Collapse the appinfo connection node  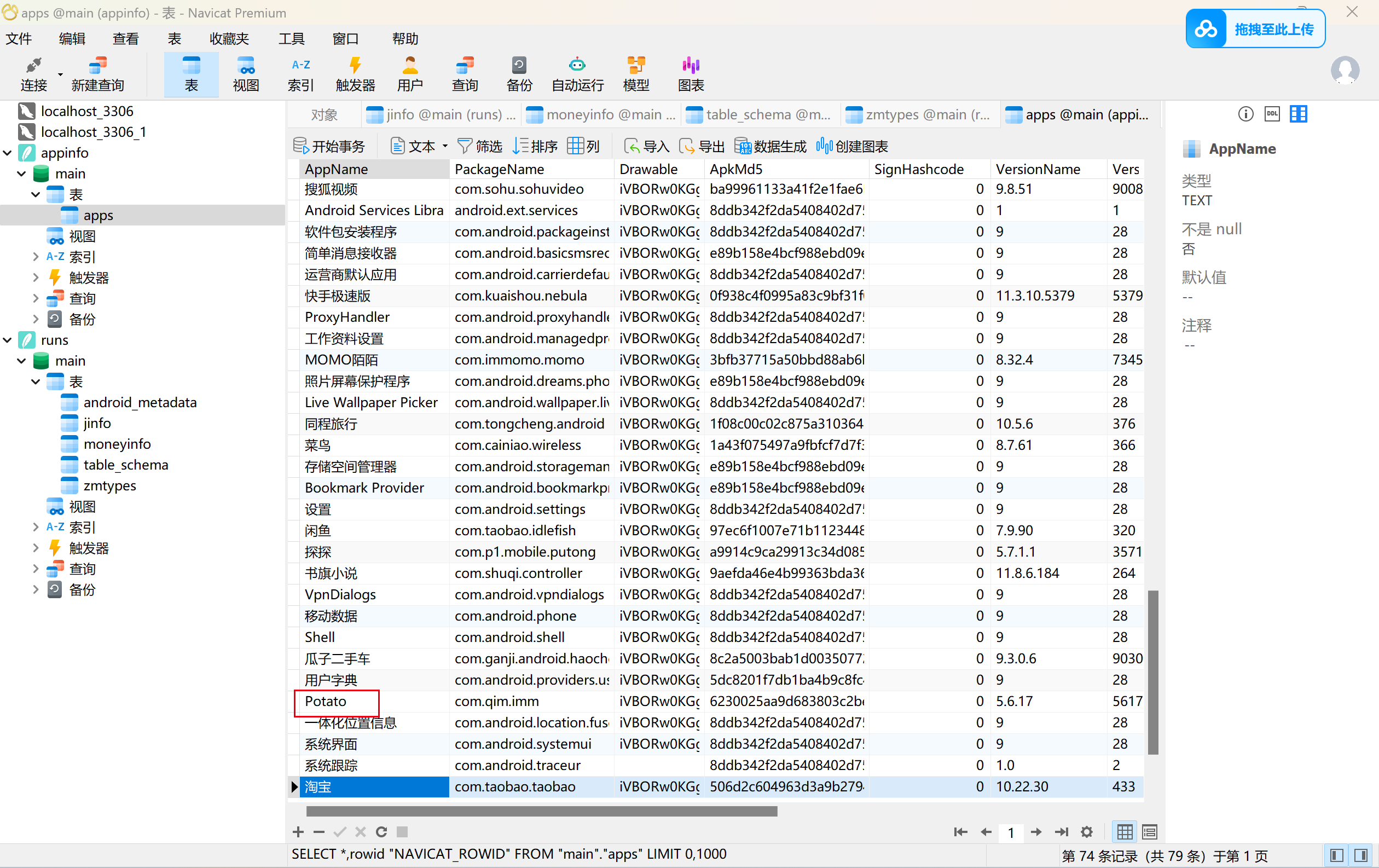(x=8, y=153)
